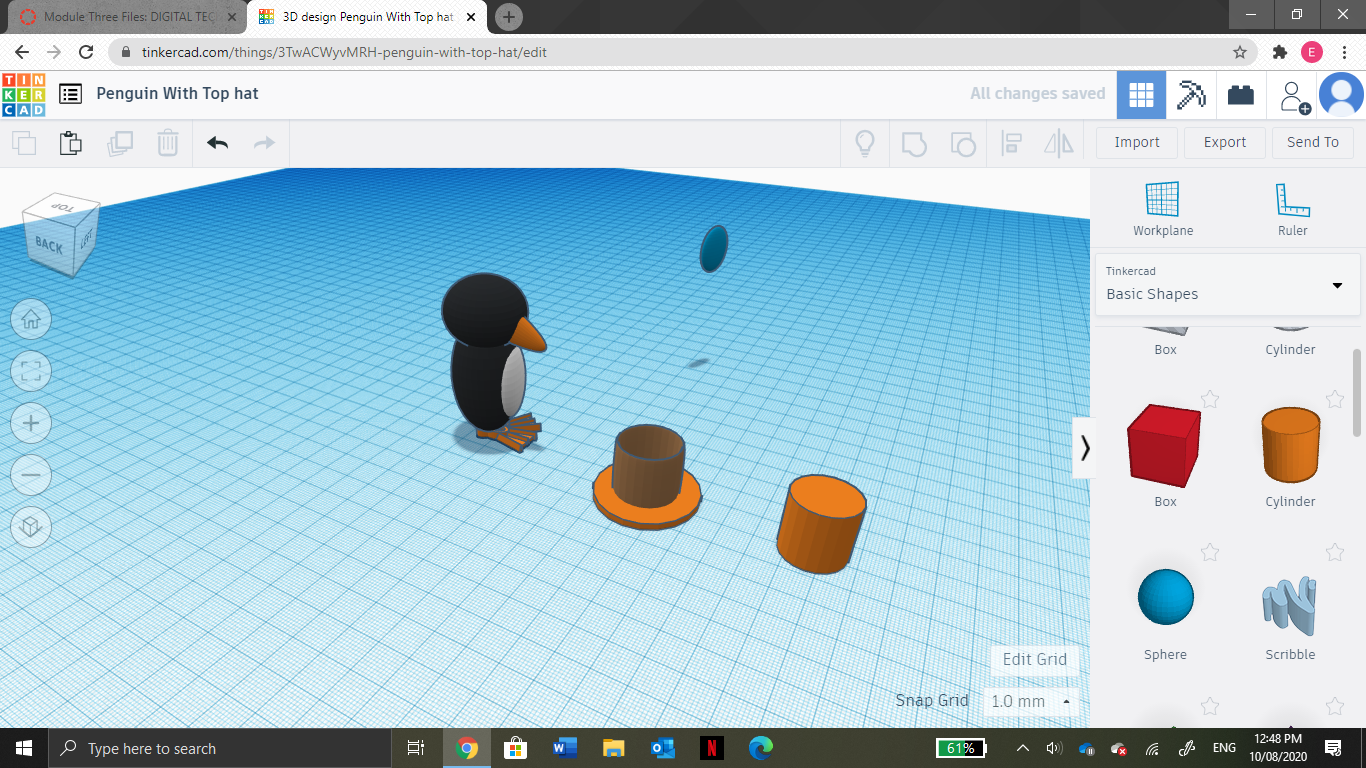This screenshot has width=1366, height=768.
Task: Select the penguin model
Action: coord(492,363)
